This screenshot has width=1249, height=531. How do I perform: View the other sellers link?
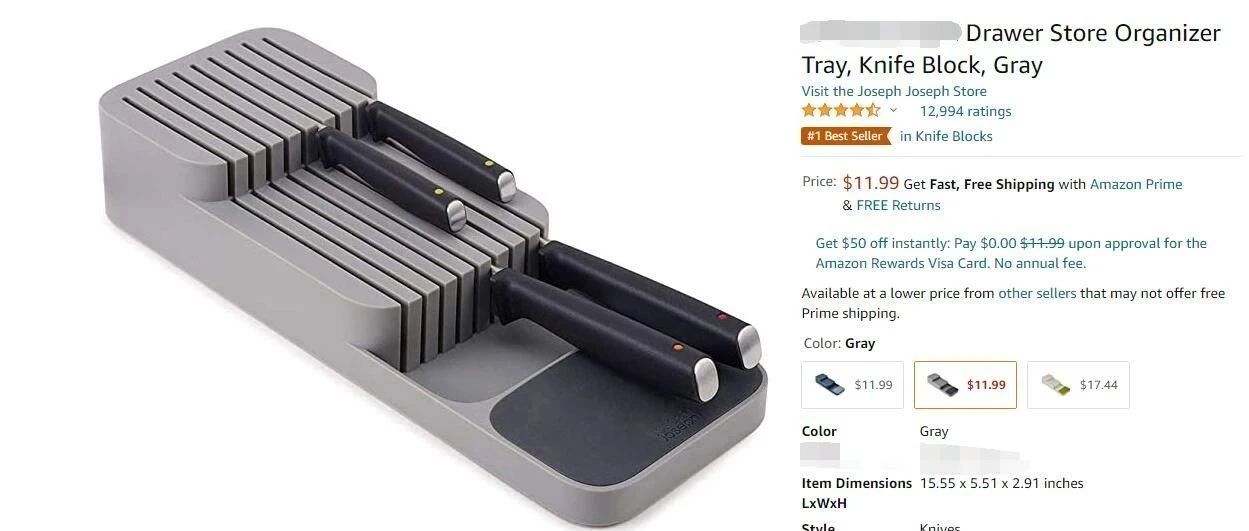click(1037, 293)
